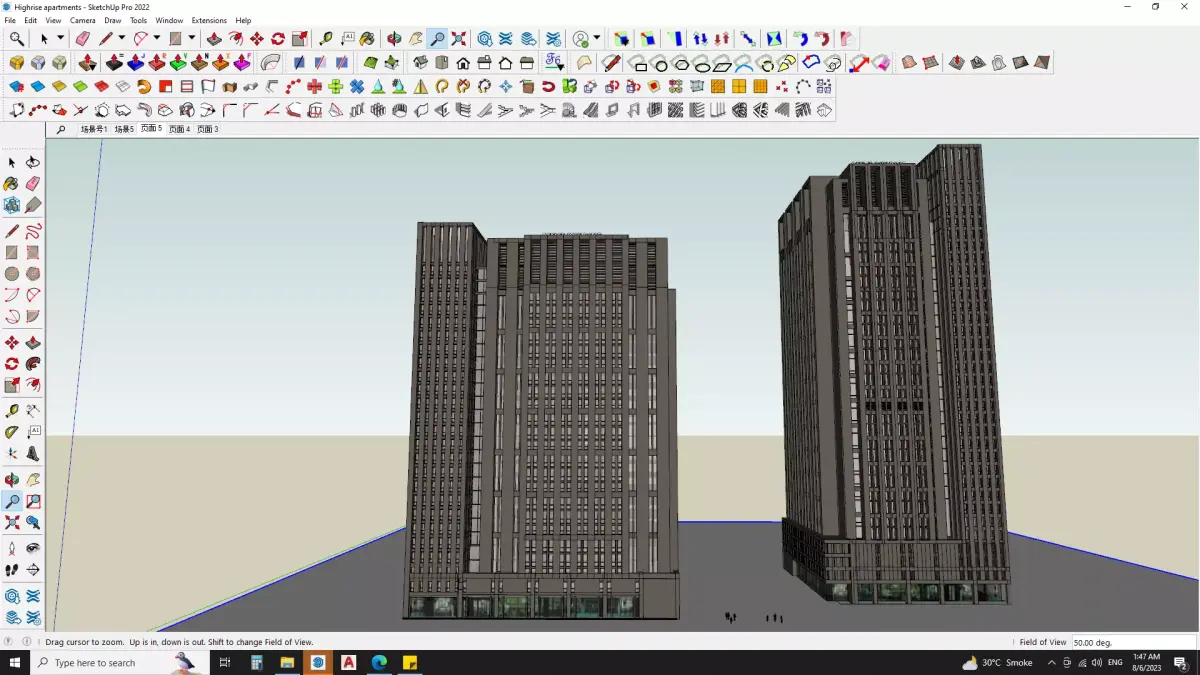Choose the Walk footprints tool in left toolbar
Image resolution: width=1200 pixels, height=675 pixels.
pyautogui.click(x=12, y=570)
